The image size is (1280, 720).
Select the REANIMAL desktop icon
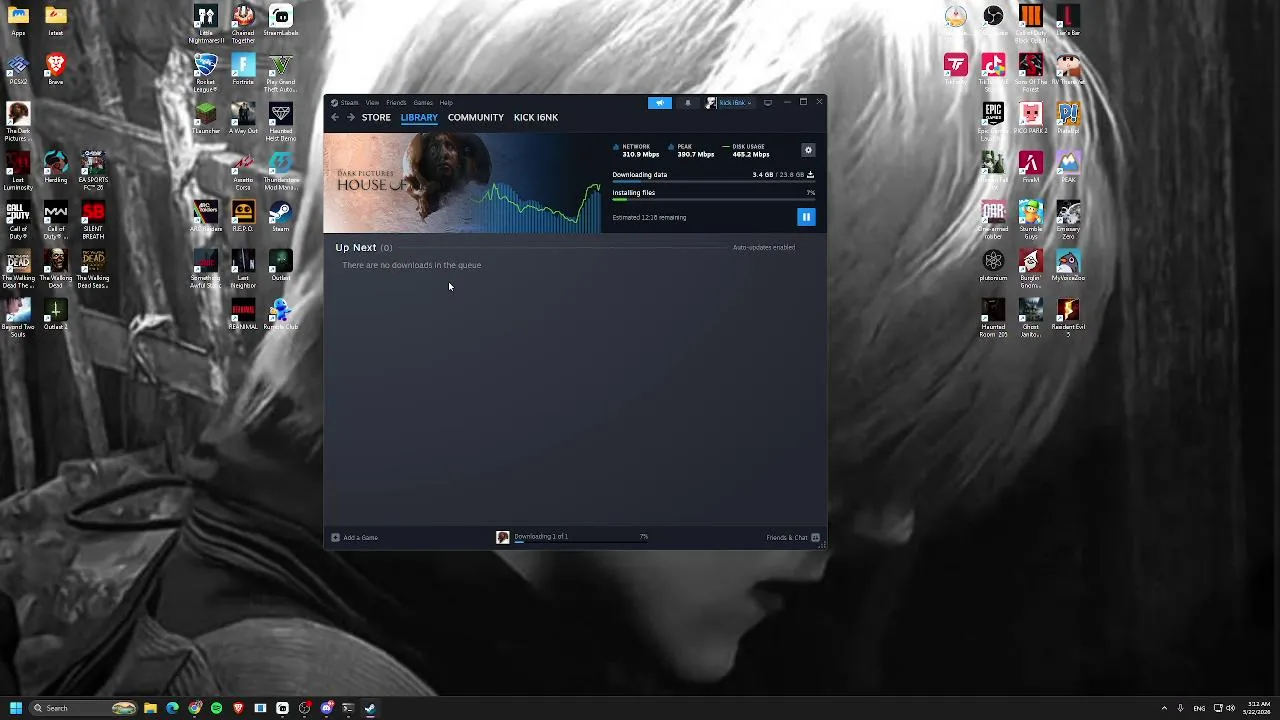[x=243, y=315]
